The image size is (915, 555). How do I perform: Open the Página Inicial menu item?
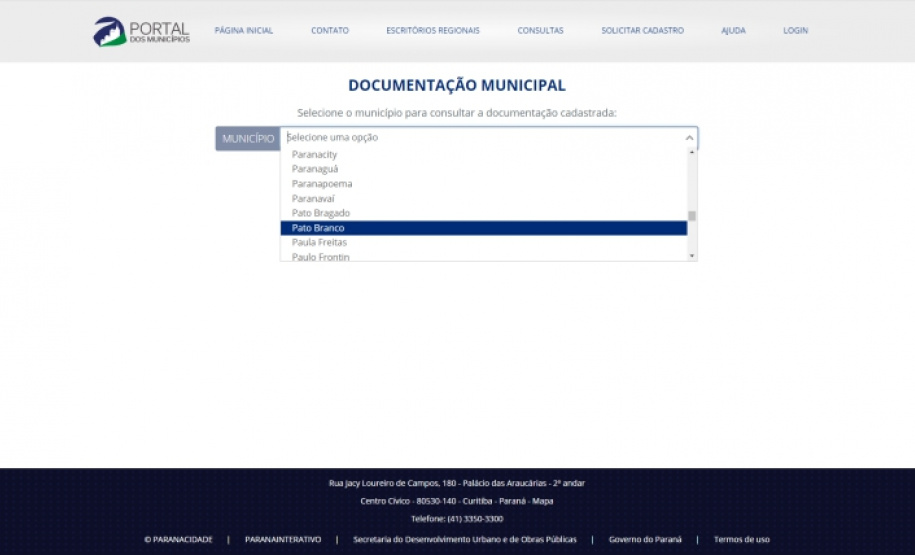point(243,31)
